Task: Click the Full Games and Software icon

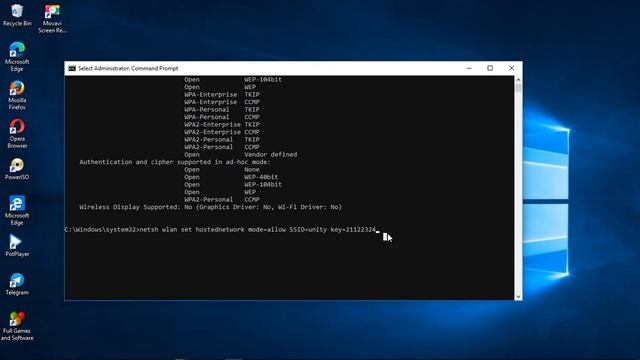Action: (x=17, y=326)
